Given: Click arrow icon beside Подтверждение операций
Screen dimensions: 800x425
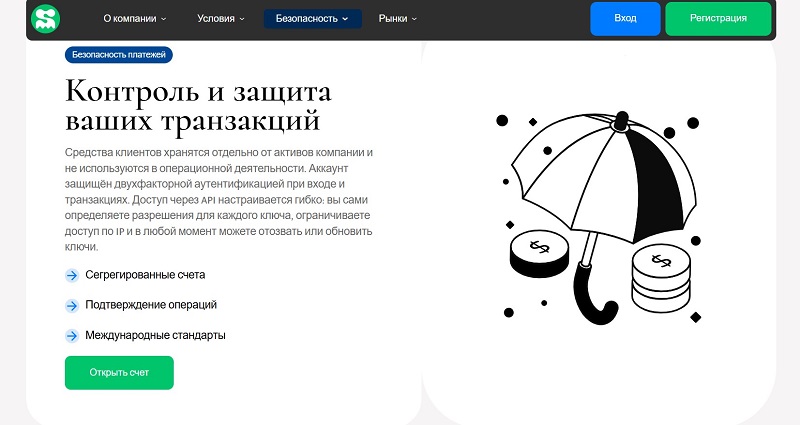Looking at the screenshot, I should tap(72, 306).
